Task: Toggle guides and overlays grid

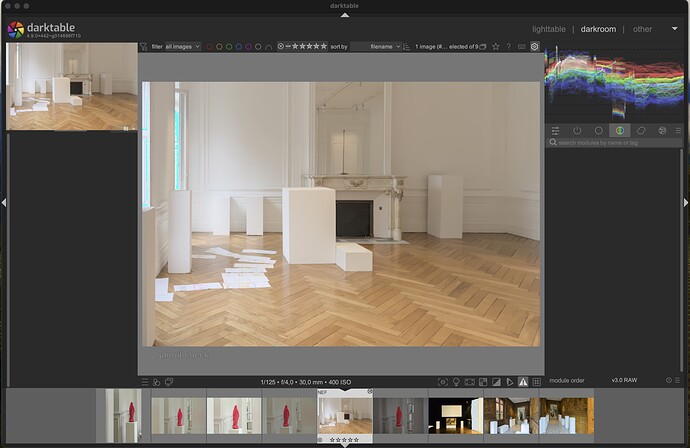Action: (536, 382)
